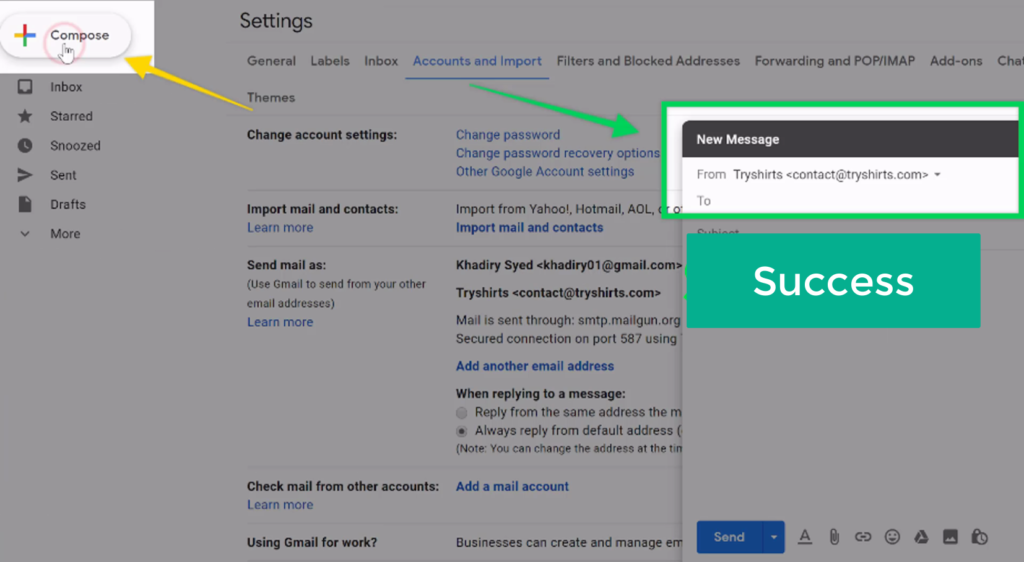Open the insert emoji icon
This screenshot has width=1024, height=562.
[x=892, y=537]
